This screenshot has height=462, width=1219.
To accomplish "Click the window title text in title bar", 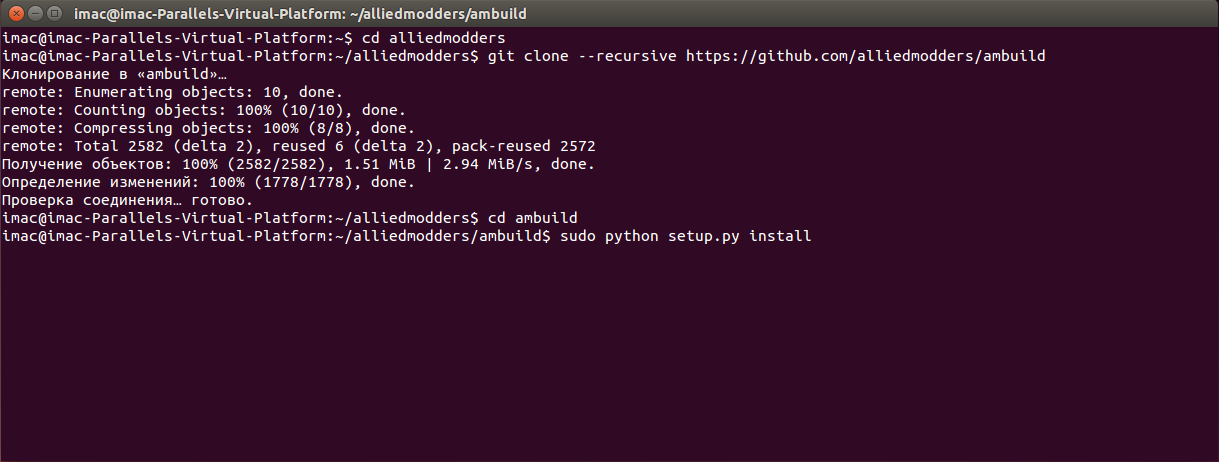I will (300, 14).
